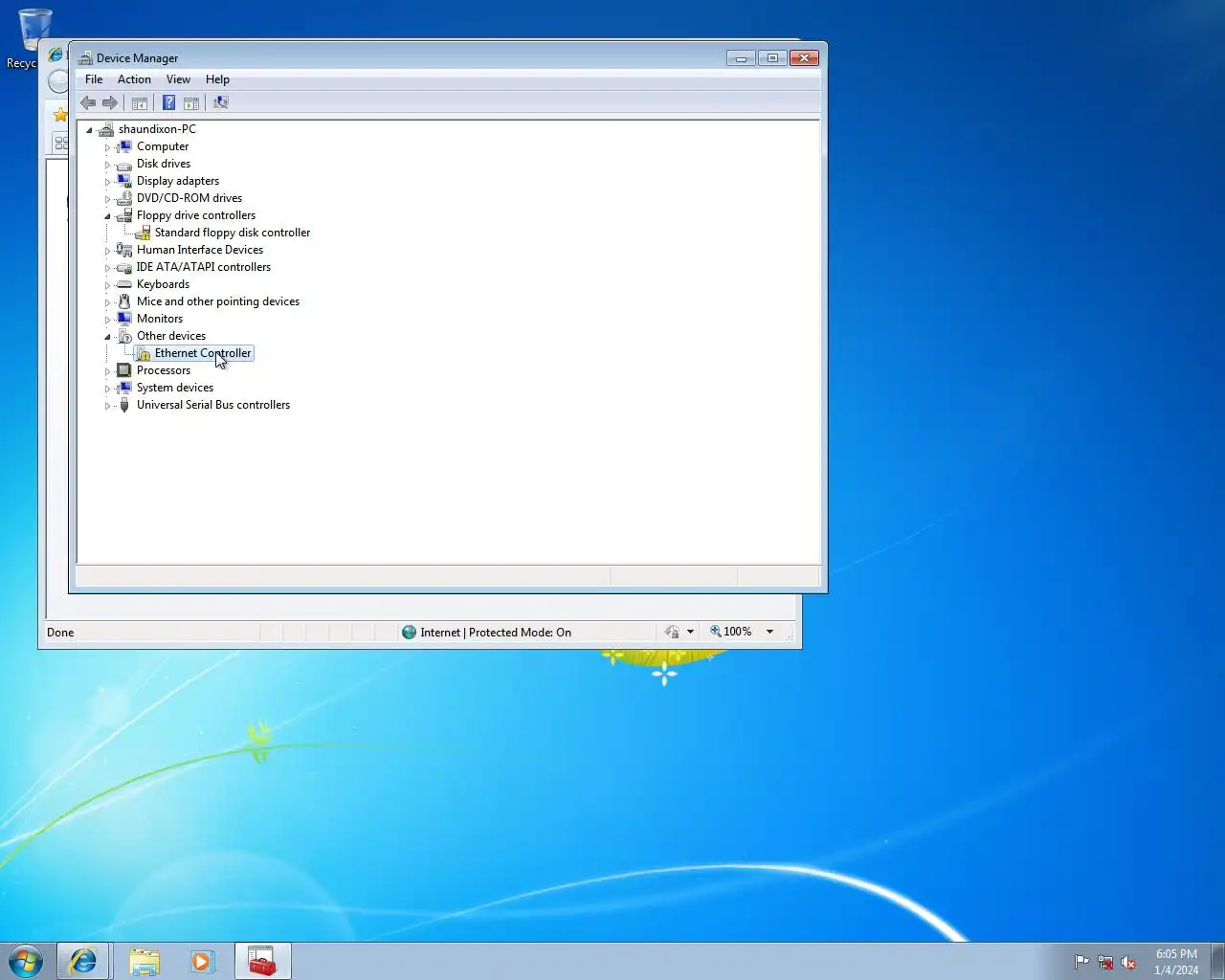Click the Start button
This screenshot has width=1225, height=980.
click(26, 961)
